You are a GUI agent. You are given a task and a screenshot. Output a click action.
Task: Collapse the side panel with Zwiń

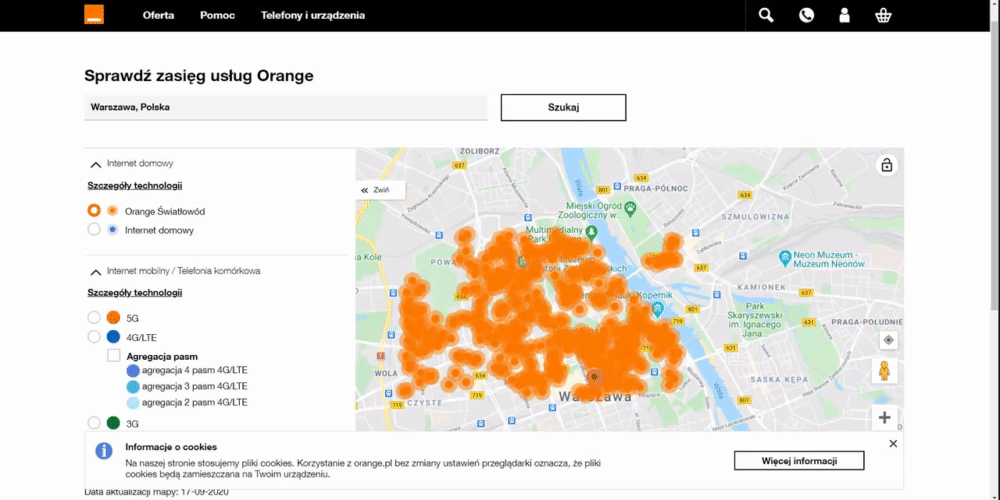(x=380, y=190)
